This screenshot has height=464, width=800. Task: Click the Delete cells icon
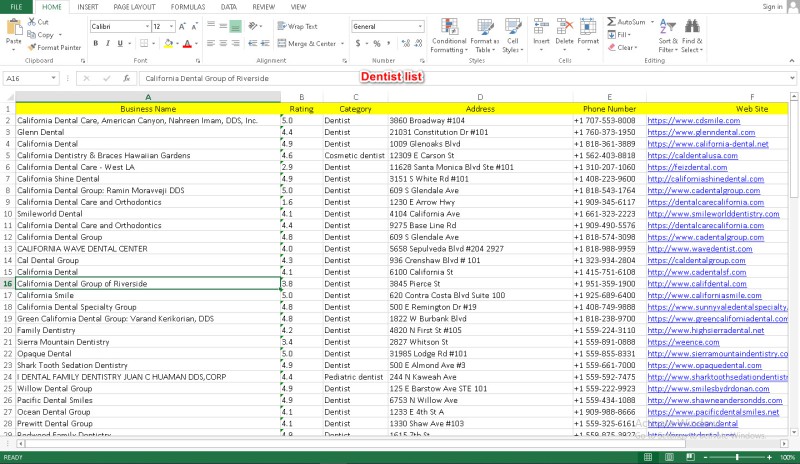click(564, 27)
